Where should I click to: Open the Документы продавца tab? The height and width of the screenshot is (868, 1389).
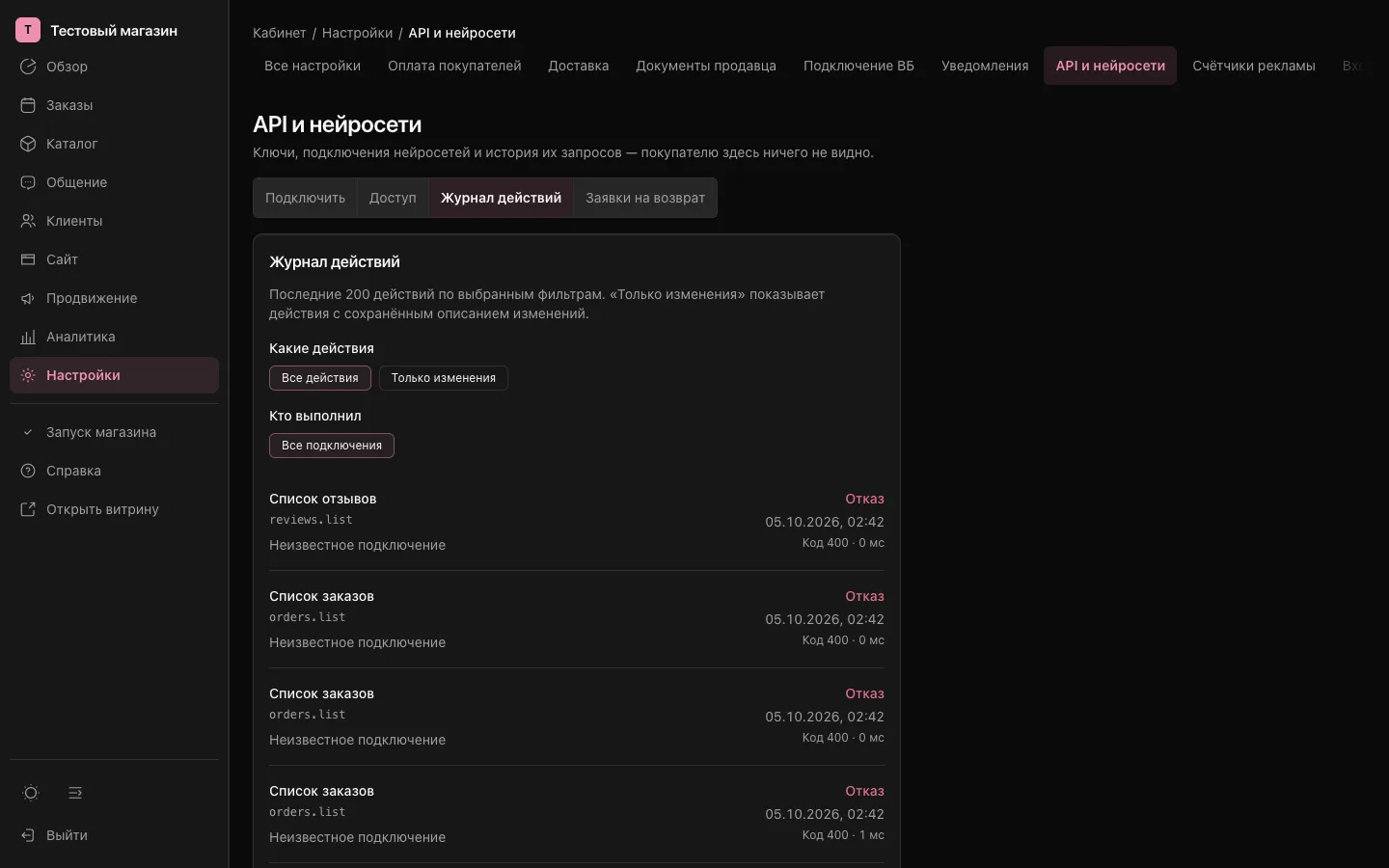tap(706, 66)
